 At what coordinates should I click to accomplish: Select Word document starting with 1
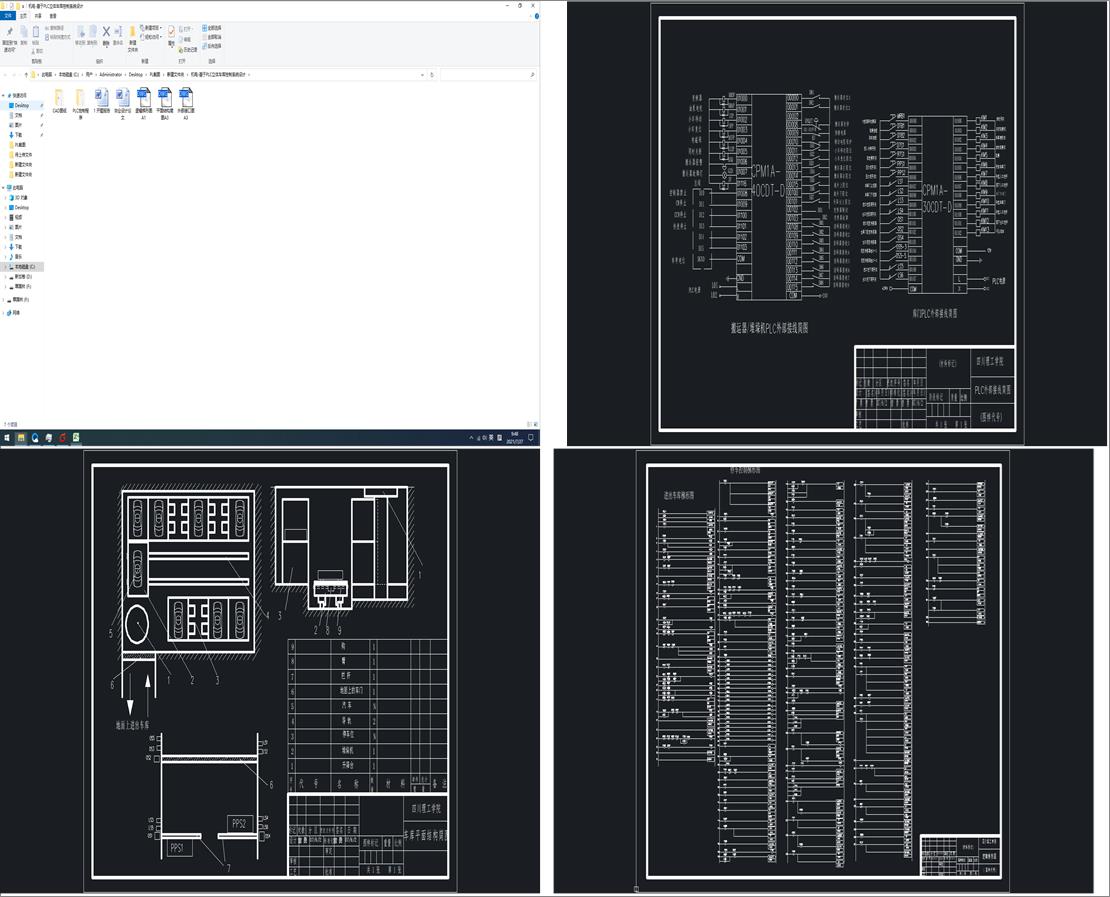(x=102, y=103)
